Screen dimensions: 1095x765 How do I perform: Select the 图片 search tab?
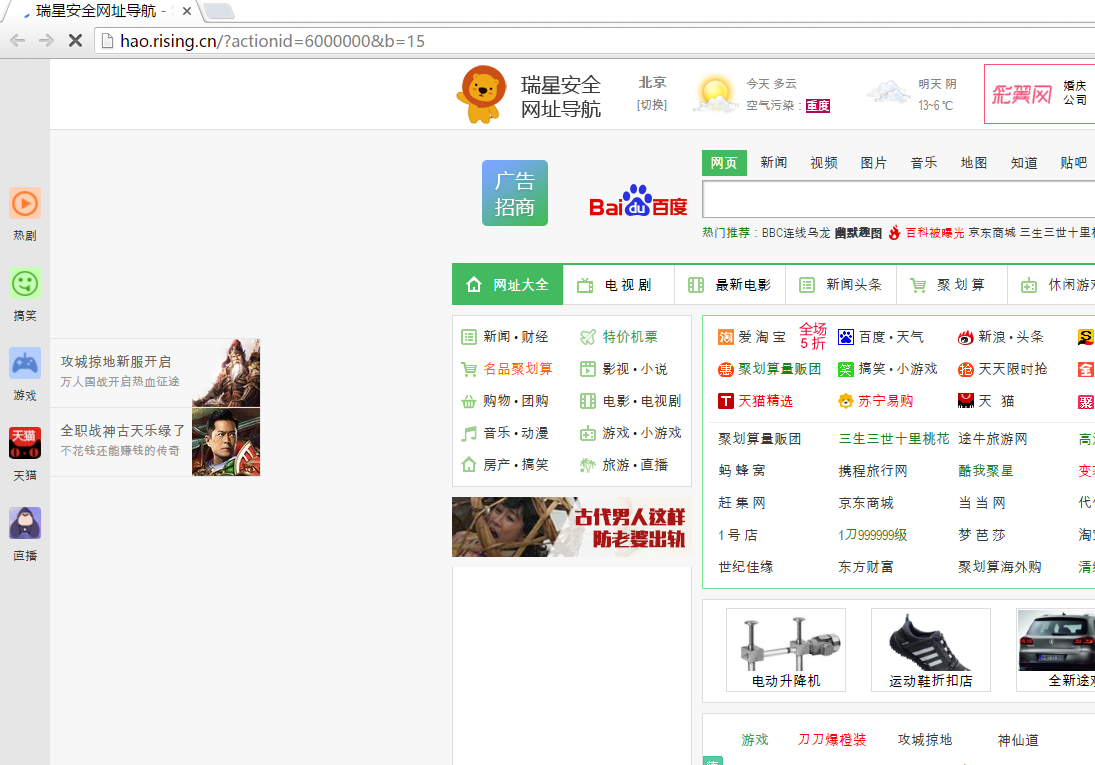tap(874, 163)
